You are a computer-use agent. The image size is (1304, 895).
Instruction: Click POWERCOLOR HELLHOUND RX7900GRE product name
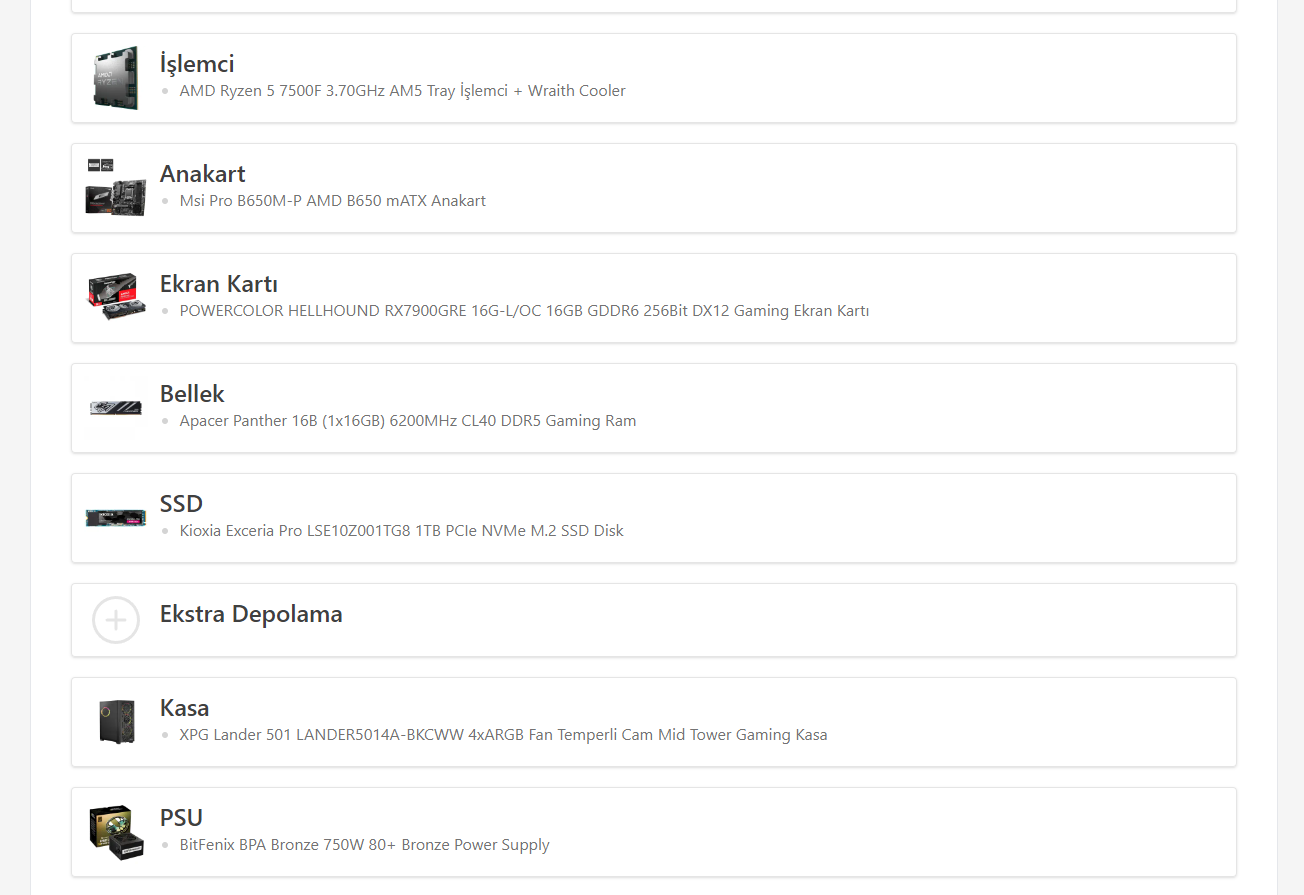[524, 311]
